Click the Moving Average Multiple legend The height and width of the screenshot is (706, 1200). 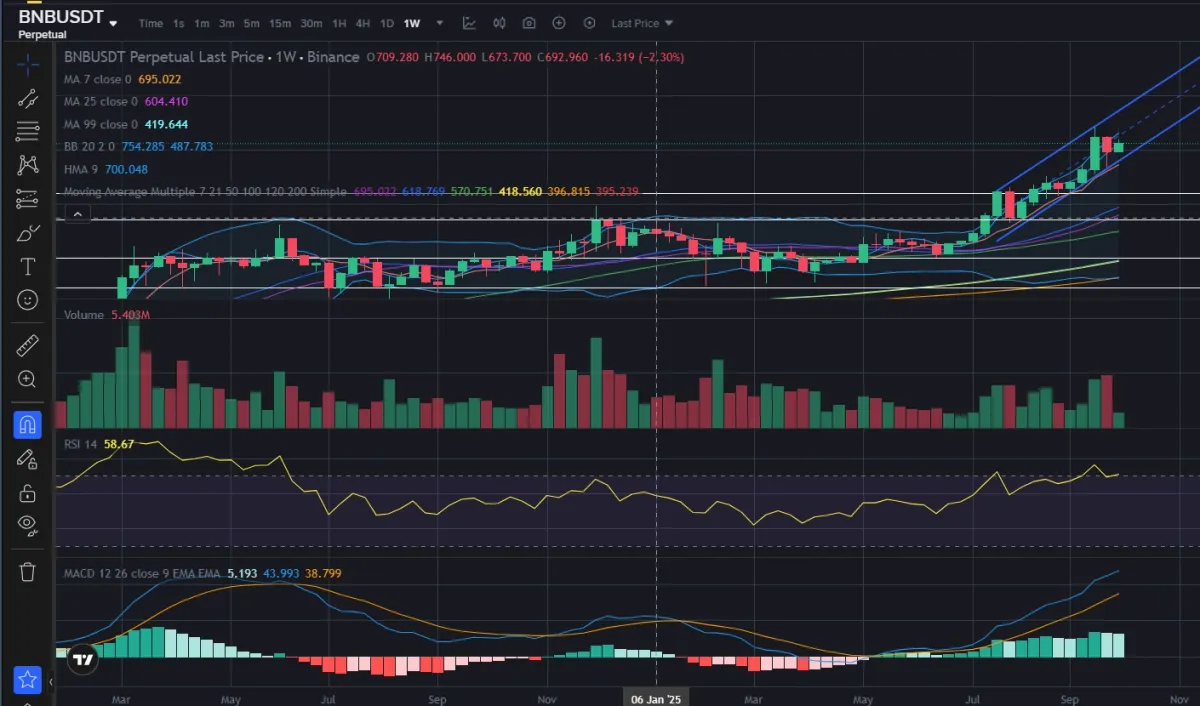(x=205, y=191)
